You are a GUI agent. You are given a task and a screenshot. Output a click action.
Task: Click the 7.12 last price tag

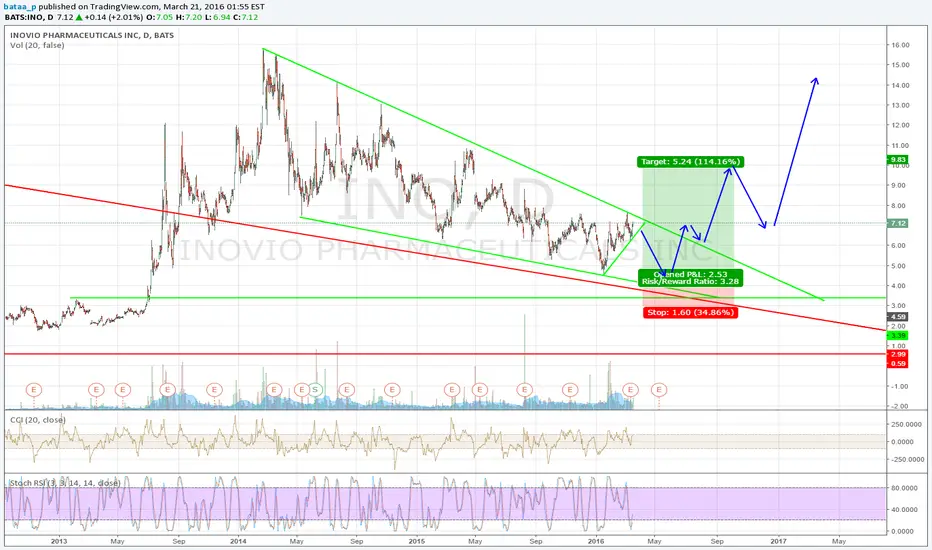click(x=898, y=224)
